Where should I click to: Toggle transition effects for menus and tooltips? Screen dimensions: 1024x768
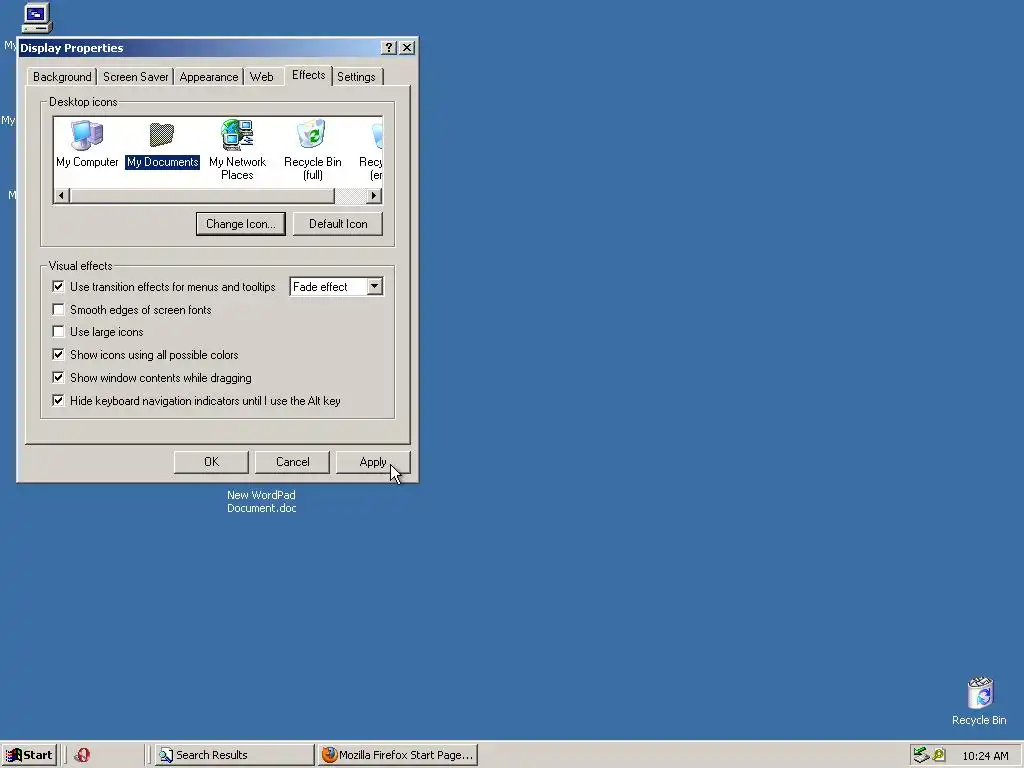pyautogui.click(x=58, y=287)
